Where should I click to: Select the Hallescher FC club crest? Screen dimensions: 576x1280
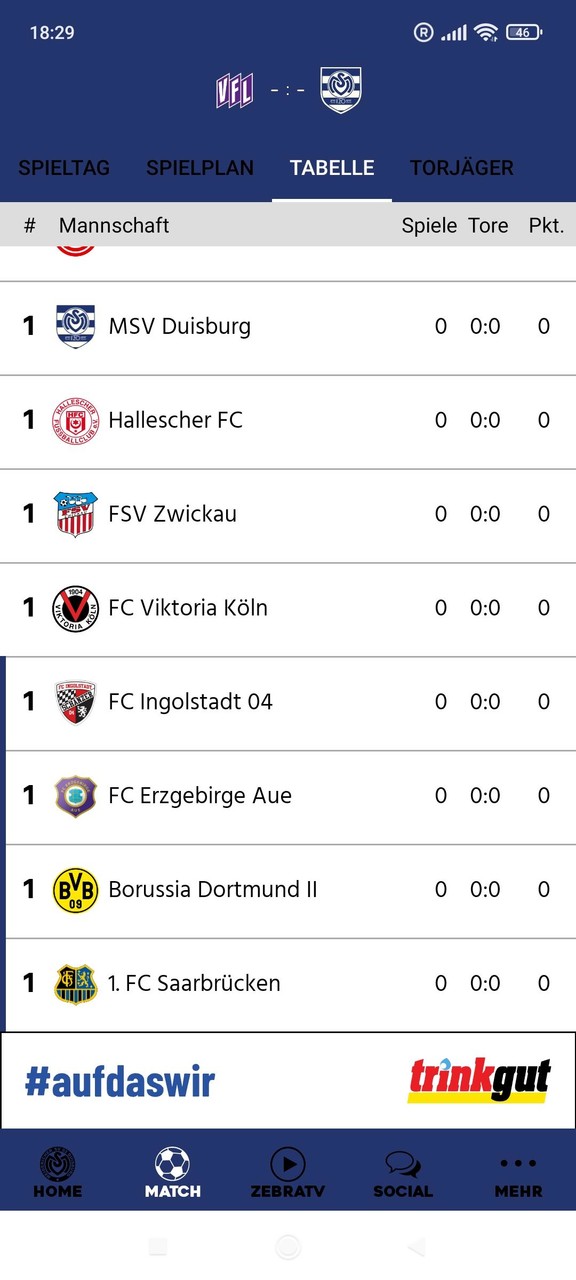click(74, 420)
